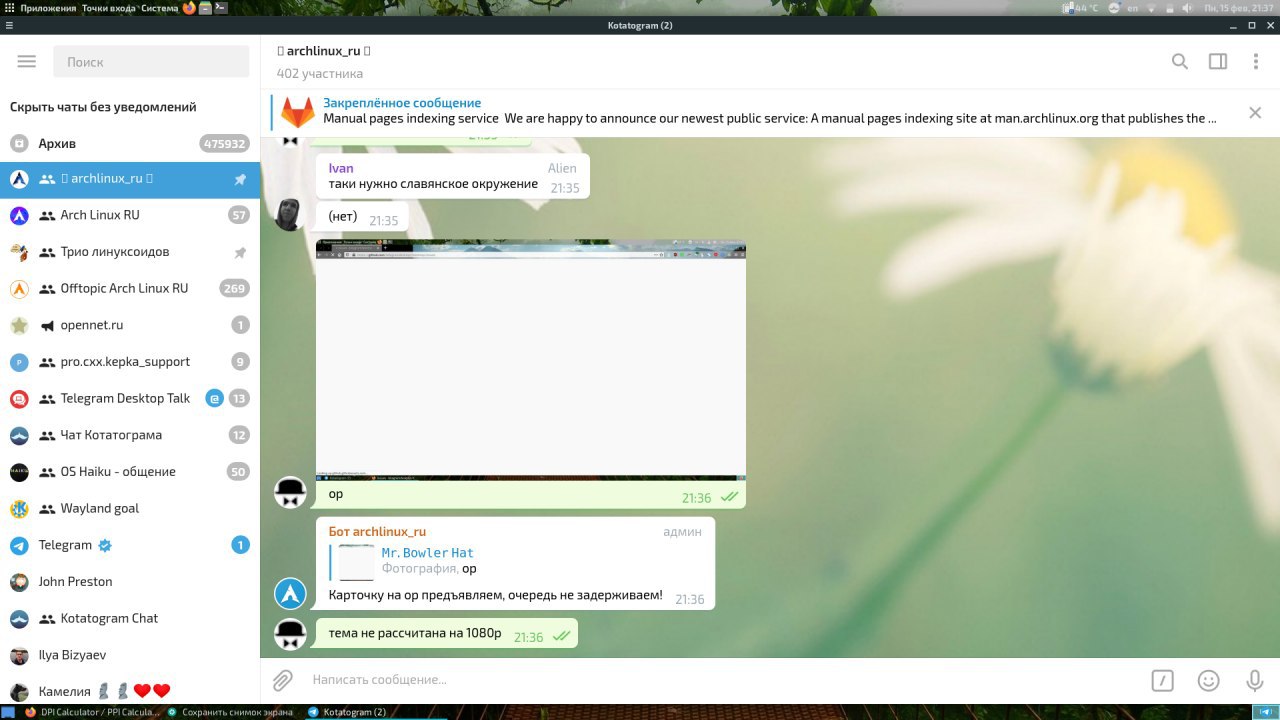Click archlinux_ru chat header title
1280x720 pixels.
324,51
